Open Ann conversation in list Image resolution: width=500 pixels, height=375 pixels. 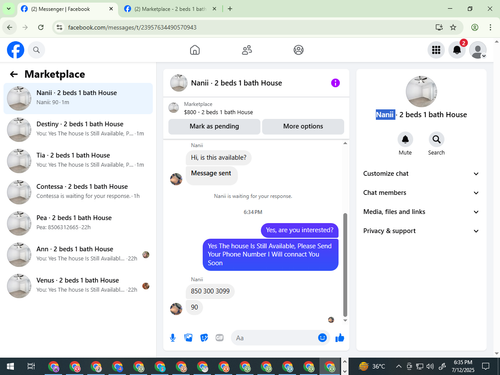point(78,254)
